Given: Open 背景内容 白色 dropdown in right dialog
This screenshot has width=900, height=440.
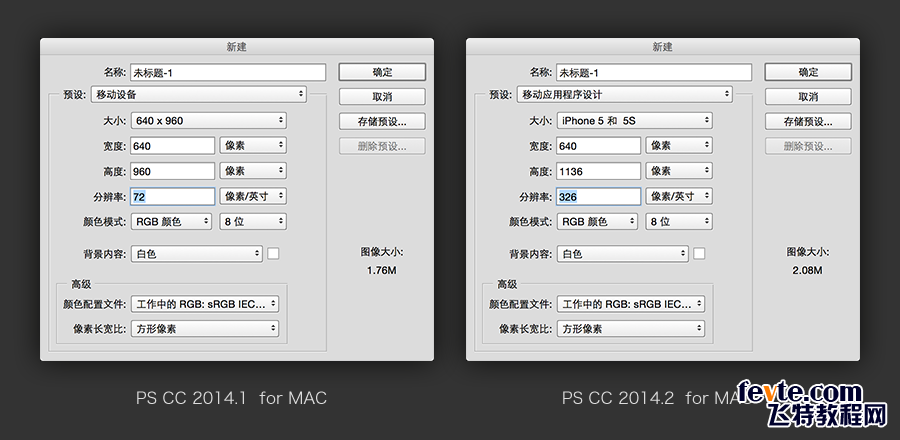Looking at the screenshot, I should coord(623,254).
